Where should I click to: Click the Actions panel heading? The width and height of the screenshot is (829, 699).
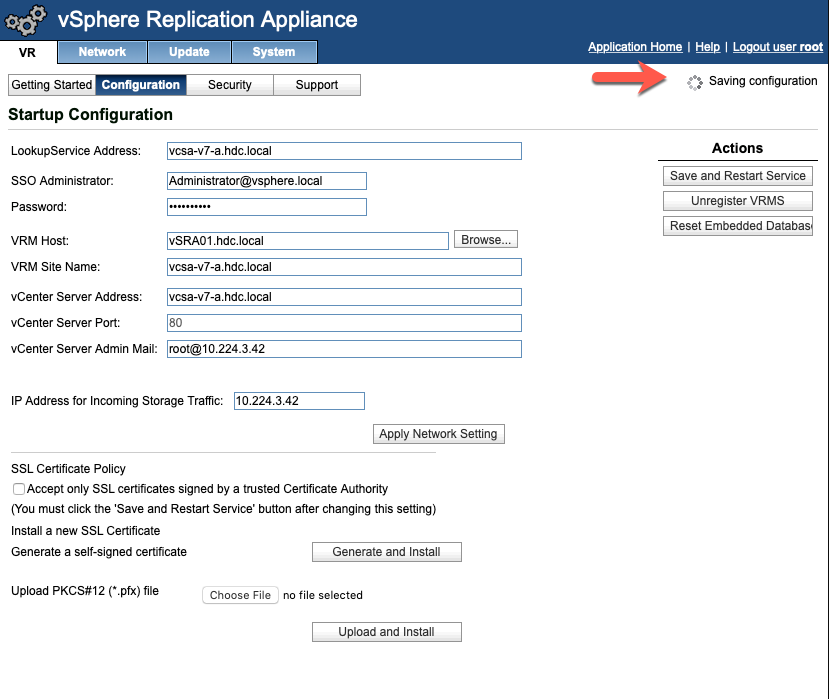click(x=737, y=148)
